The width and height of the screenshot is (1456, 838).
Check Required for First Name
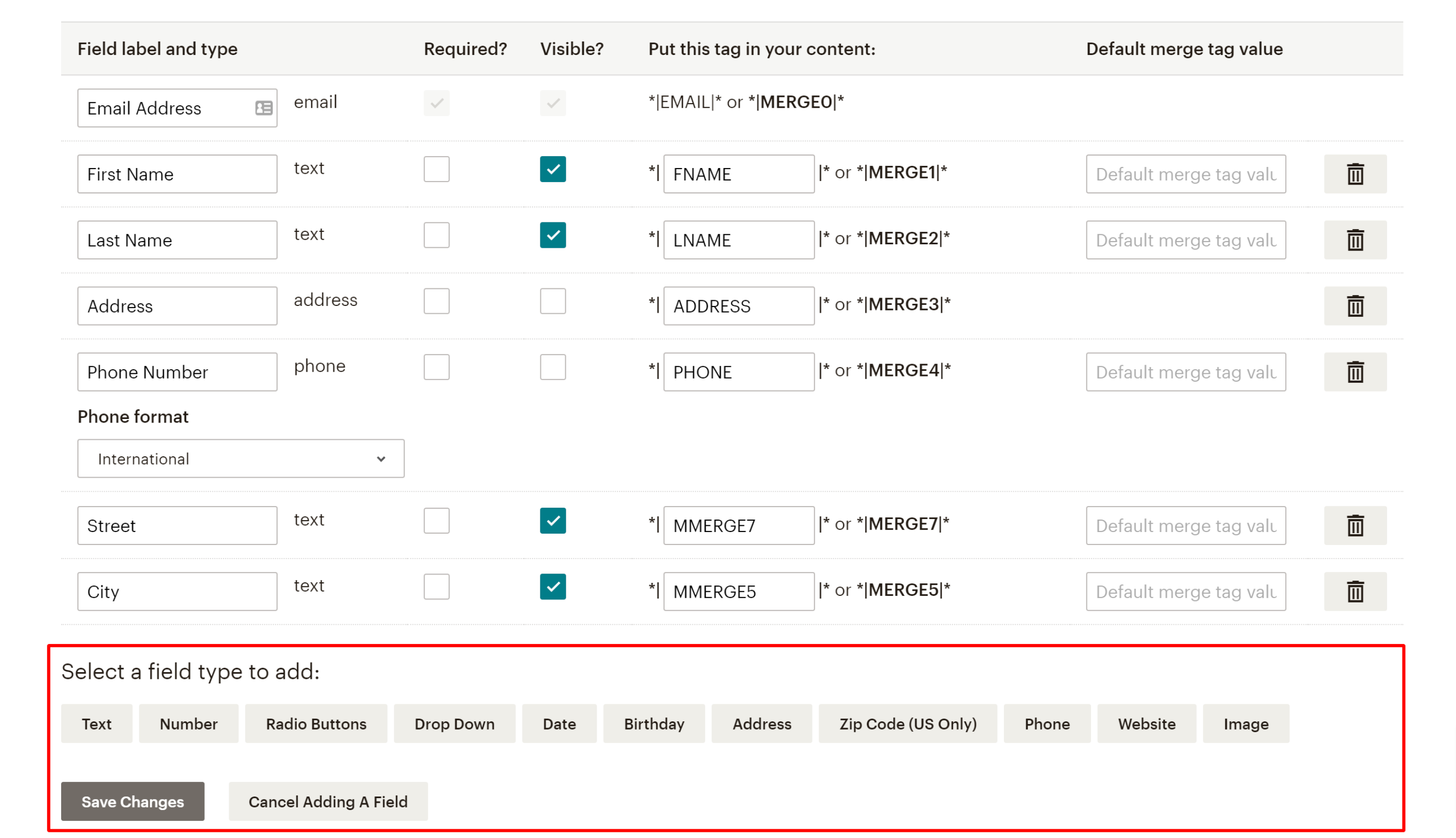click(x=436, y=169)
